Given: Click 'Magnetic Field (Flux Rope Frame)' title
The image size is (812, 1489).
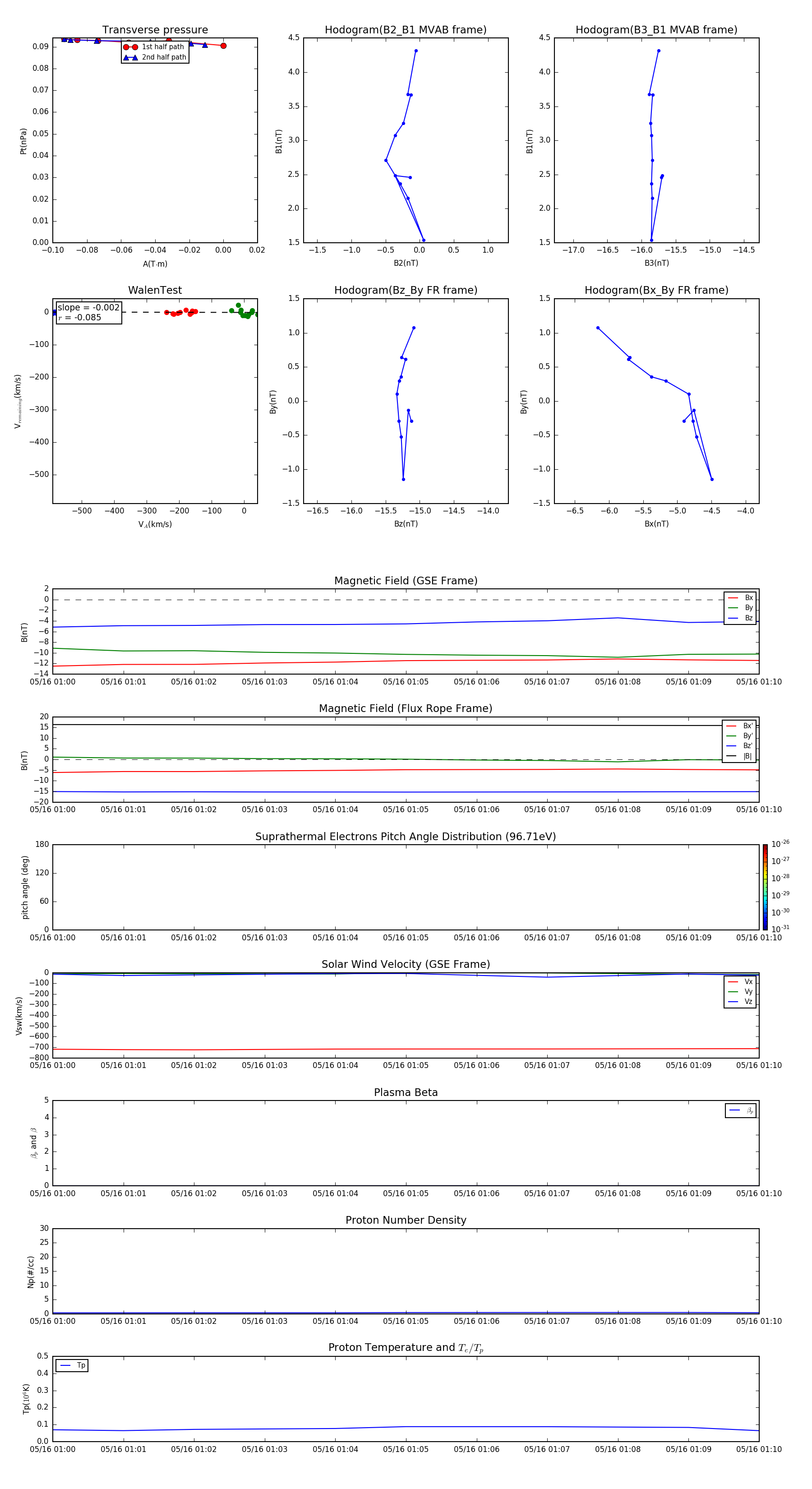Looking at the screenshot, I should click(406, 709).
